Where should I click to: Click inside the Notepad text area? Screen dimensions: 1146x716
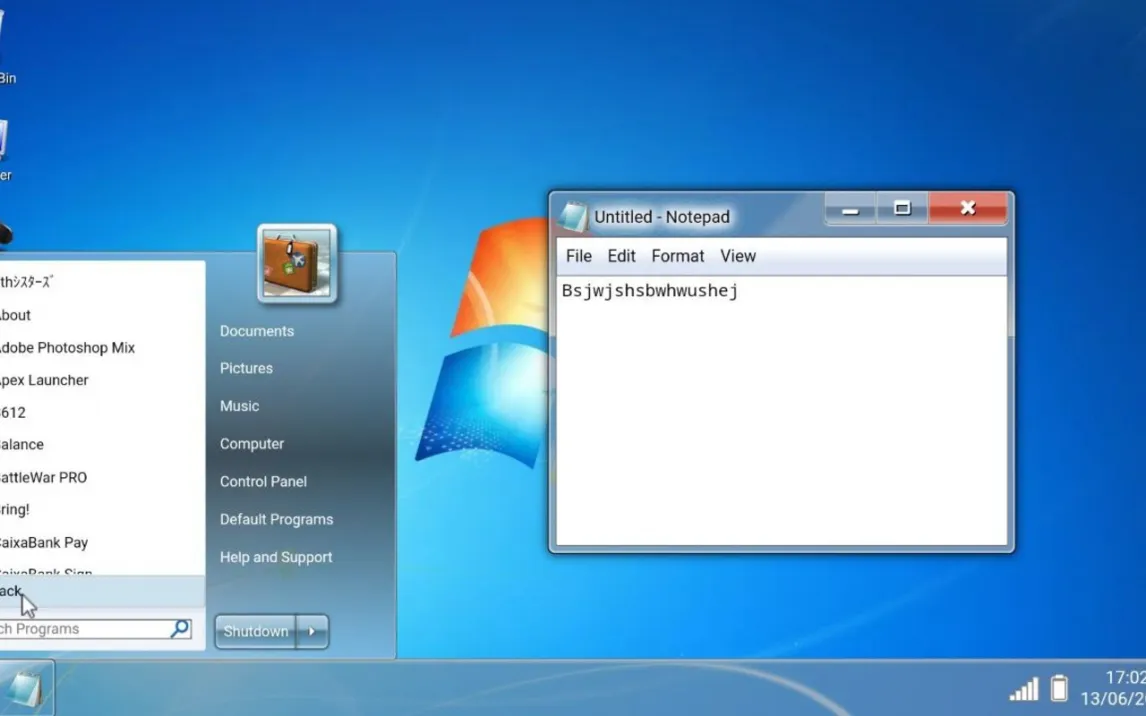click(780, 420)
